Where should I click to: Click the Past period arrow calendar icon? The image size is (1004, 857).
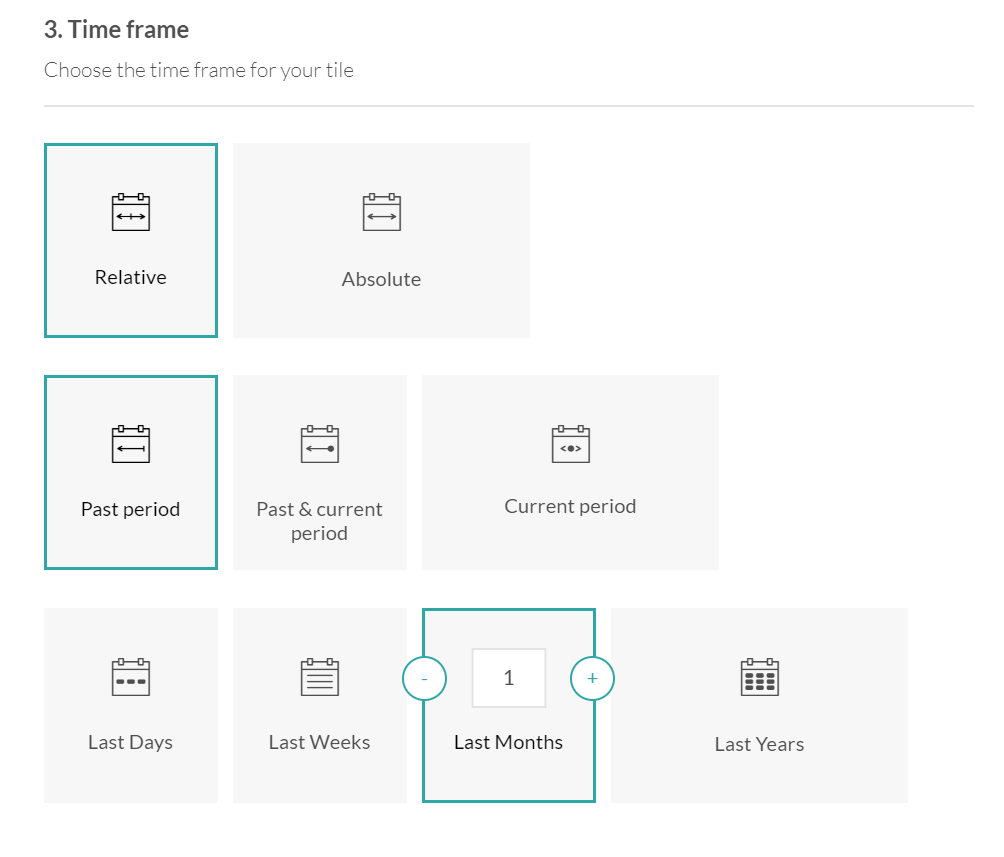[x=130, y=445]
